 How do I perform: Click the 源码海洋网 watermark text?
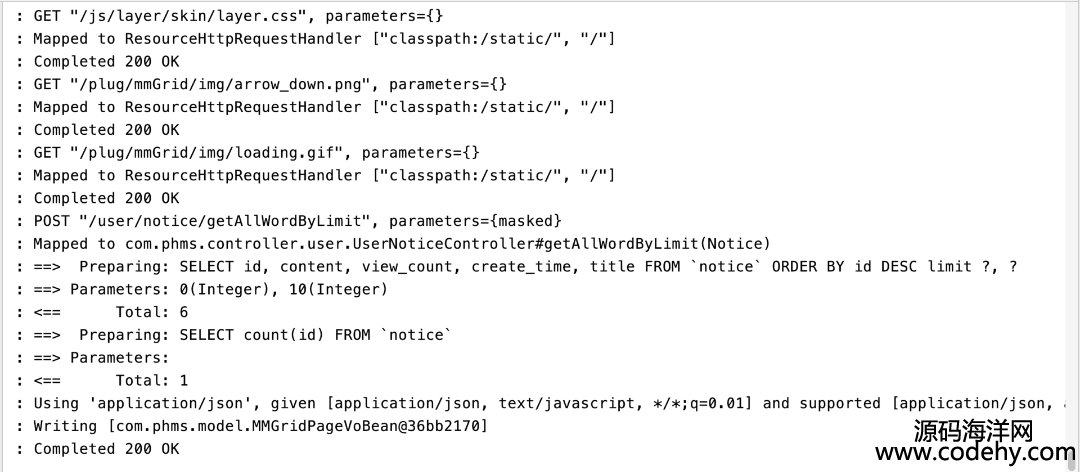(974, 431)
